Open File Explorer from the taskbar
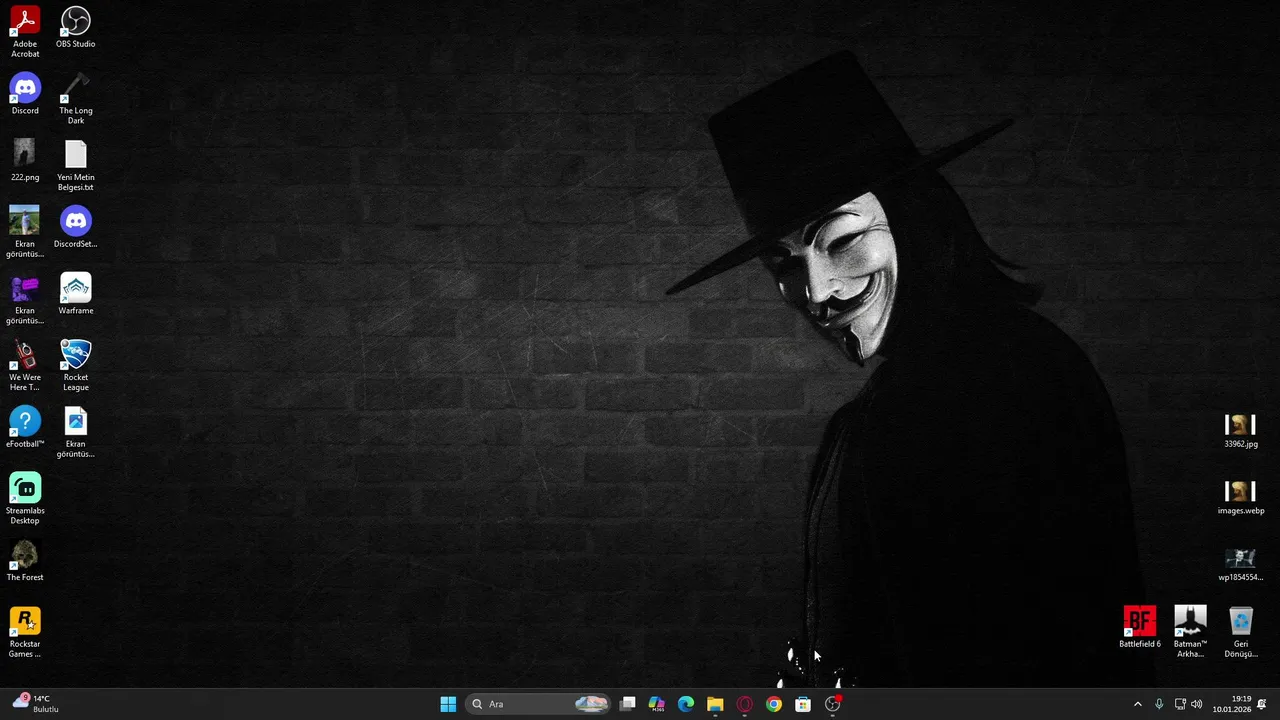 click(715, 704)
